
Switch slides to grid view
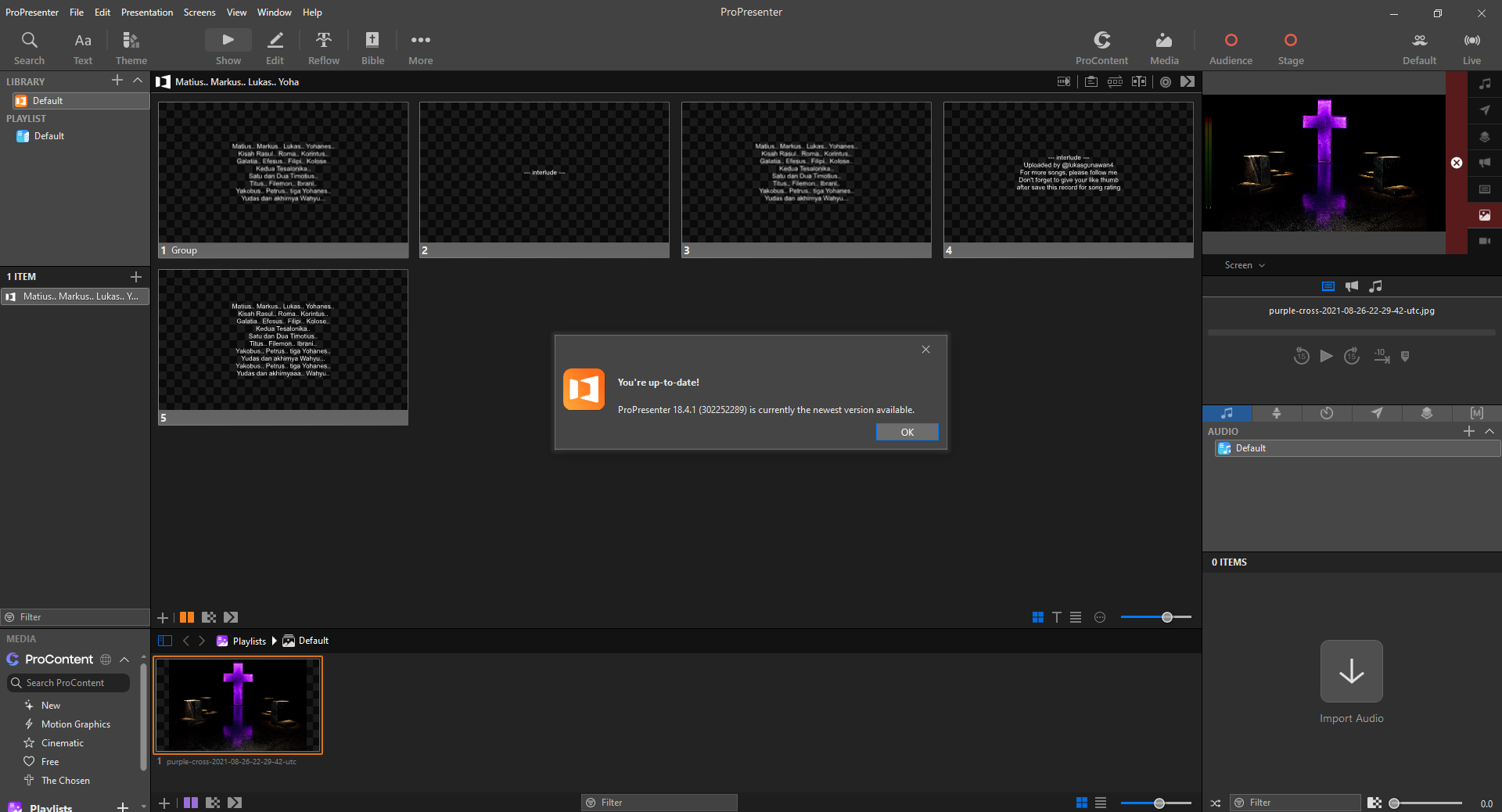point(1037,617)
